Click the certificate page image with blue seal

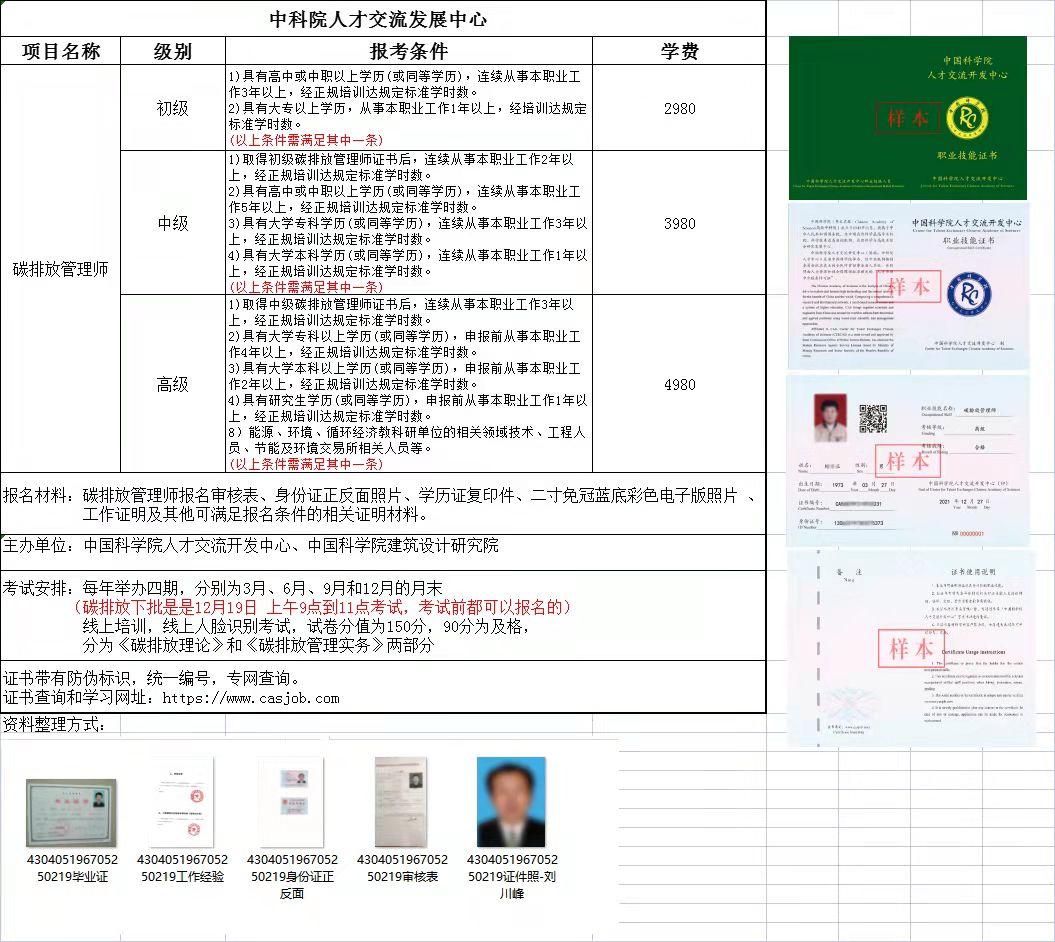point(908,286)
